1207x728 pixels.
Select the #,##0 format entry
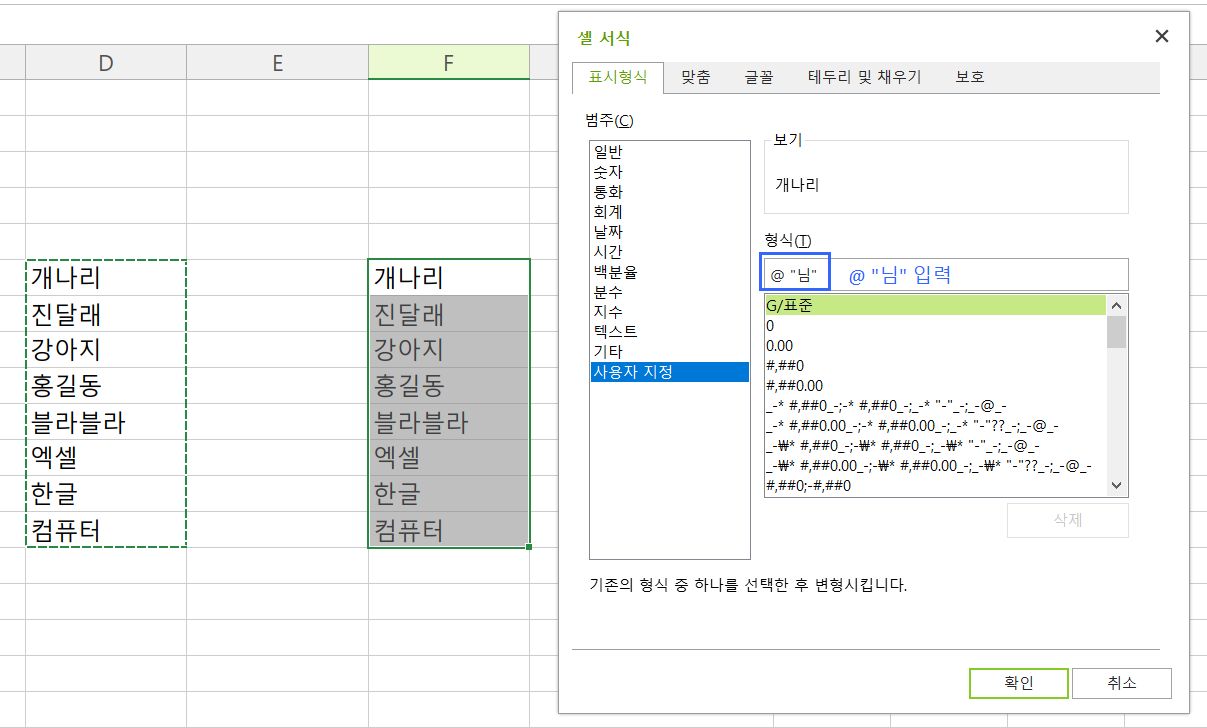(x=935, y=366)
